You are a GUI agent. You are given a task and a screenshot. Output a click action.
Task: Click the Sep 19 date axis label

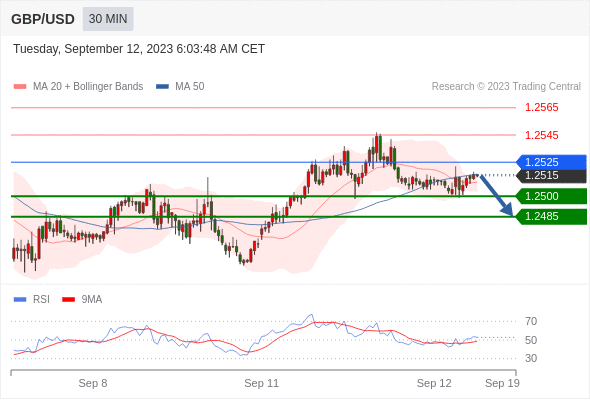point(502,383)
